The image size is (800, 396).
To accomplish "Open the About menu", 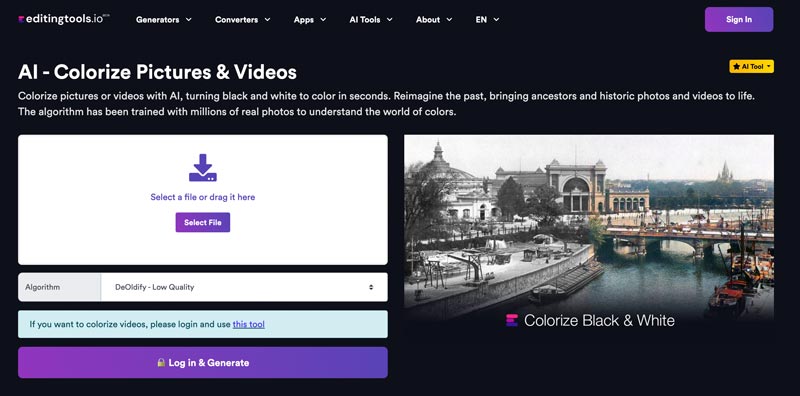I will click(434, 19).
